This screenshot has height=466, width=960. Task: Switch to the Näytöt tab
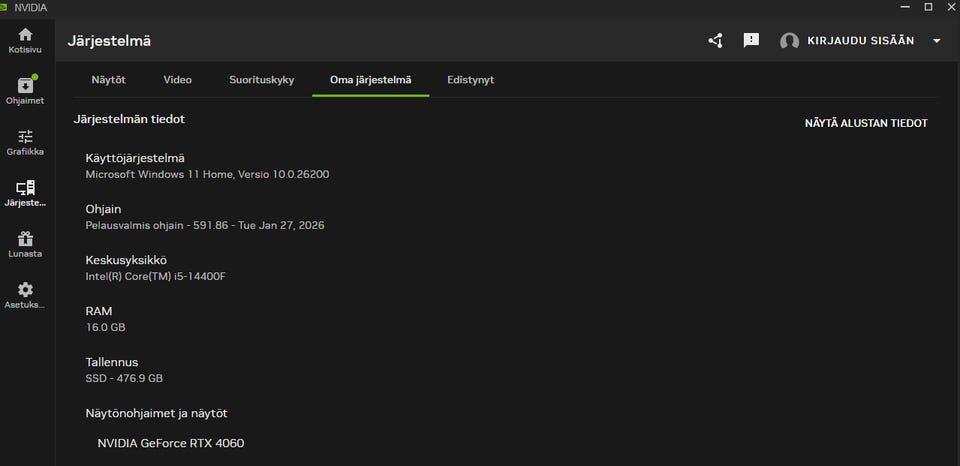click(x=108, y=80)
